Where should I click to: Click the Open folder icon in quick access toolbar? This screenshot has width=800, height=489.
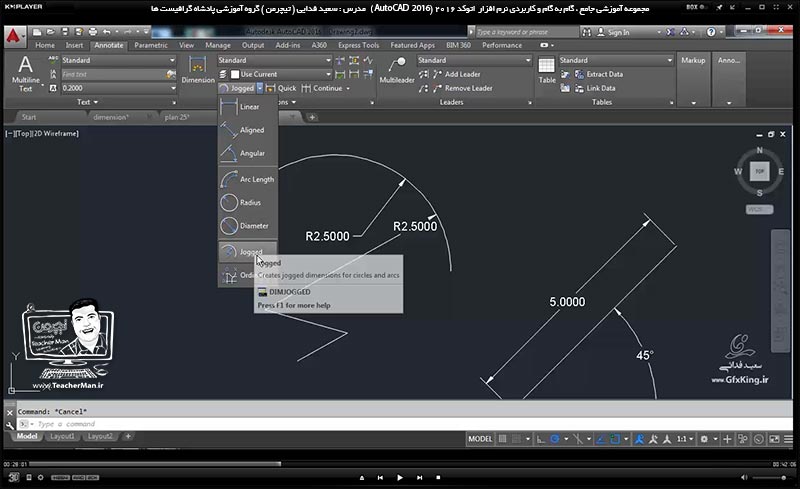(51, 32)
